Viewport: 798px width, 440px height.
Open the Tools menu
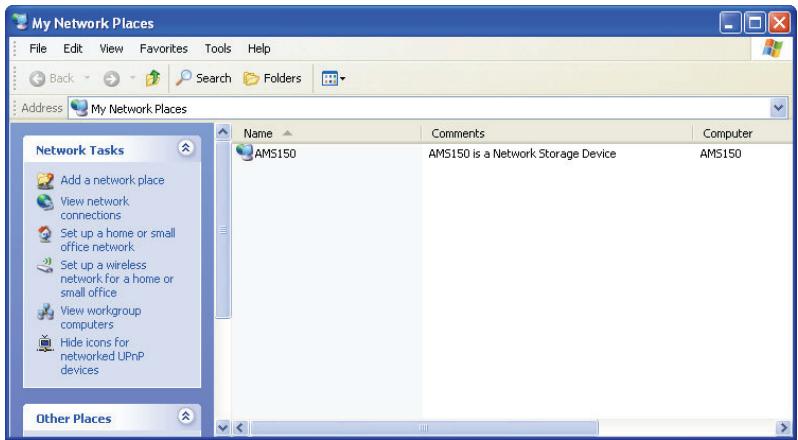218,49
